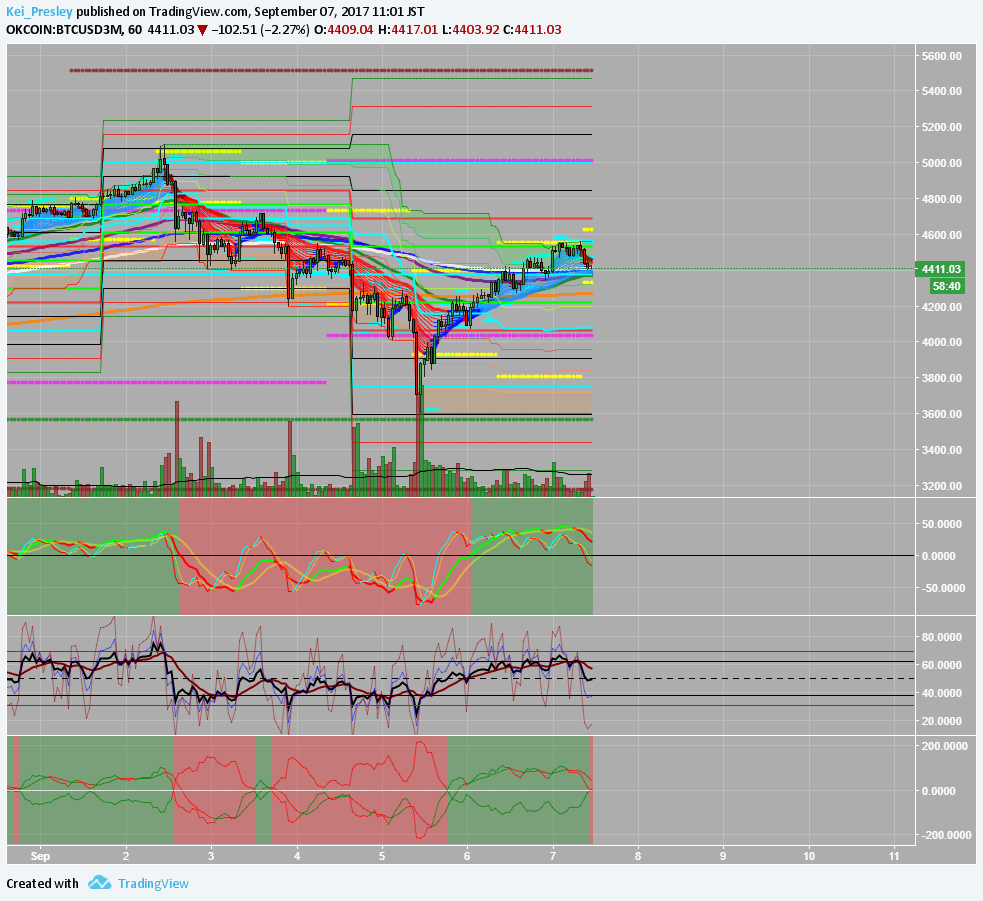The height and width of the screenshot is (901, 983).
Task: Click date 3 on the time axis
Action: coord(211,856)
